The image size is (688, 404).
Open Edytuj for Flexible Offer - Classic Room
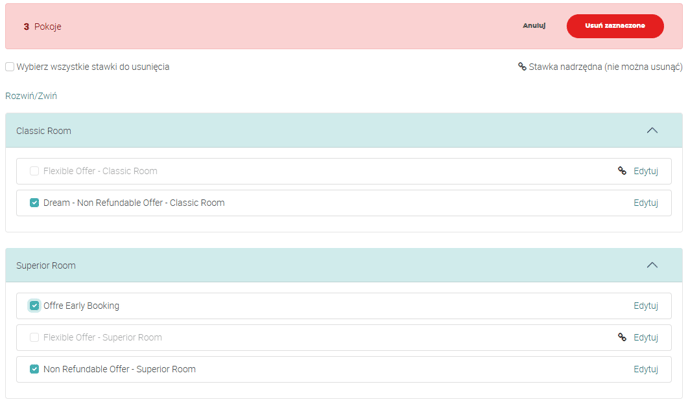[646, 171]
